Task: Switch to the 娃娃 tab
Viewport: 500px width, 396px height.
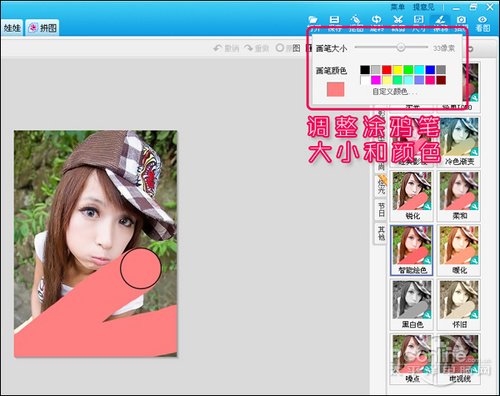Action: point(12,28)
